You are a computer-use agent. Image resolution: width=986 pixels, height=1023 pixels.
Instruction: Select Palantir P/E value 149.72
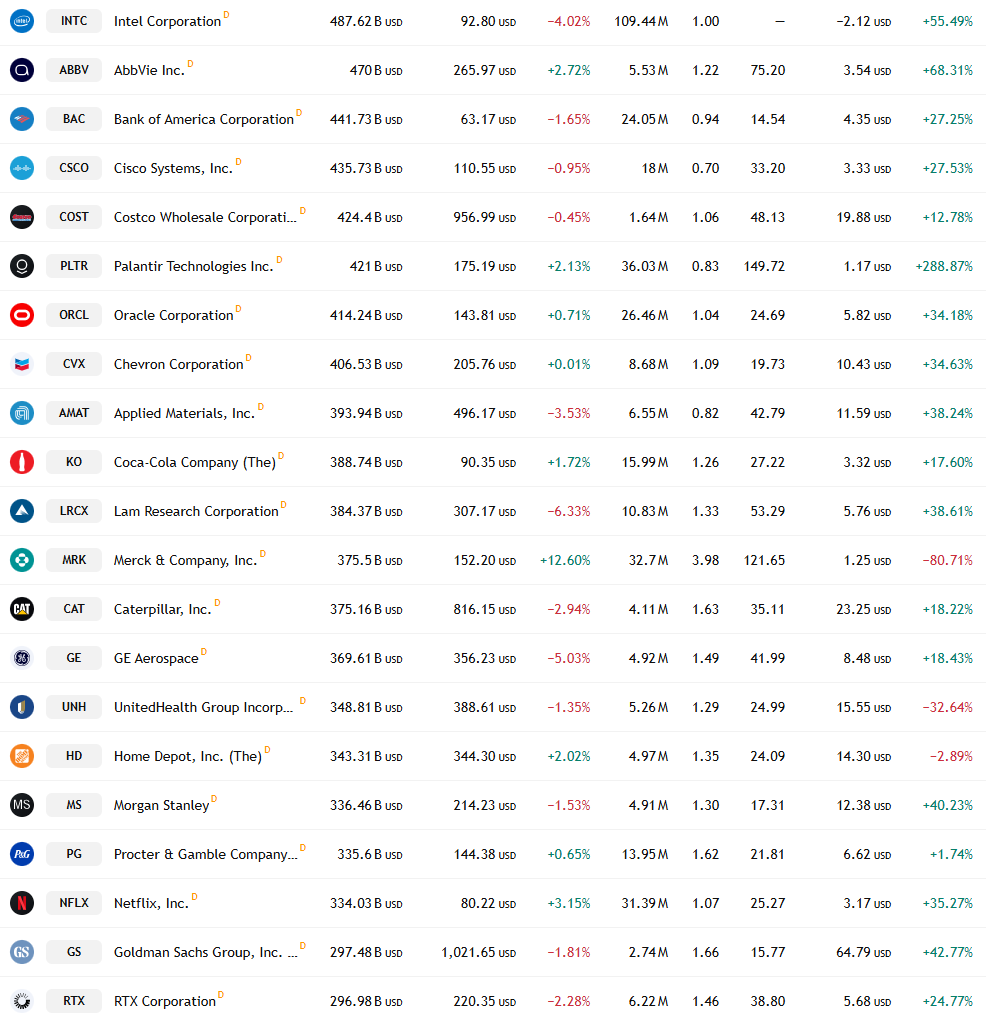pyautogui.click(x=764, y=266)
